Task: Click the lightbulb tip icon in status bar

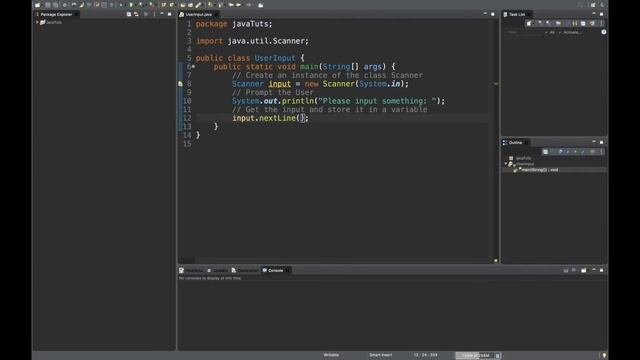Action: [x=604, y=356]
